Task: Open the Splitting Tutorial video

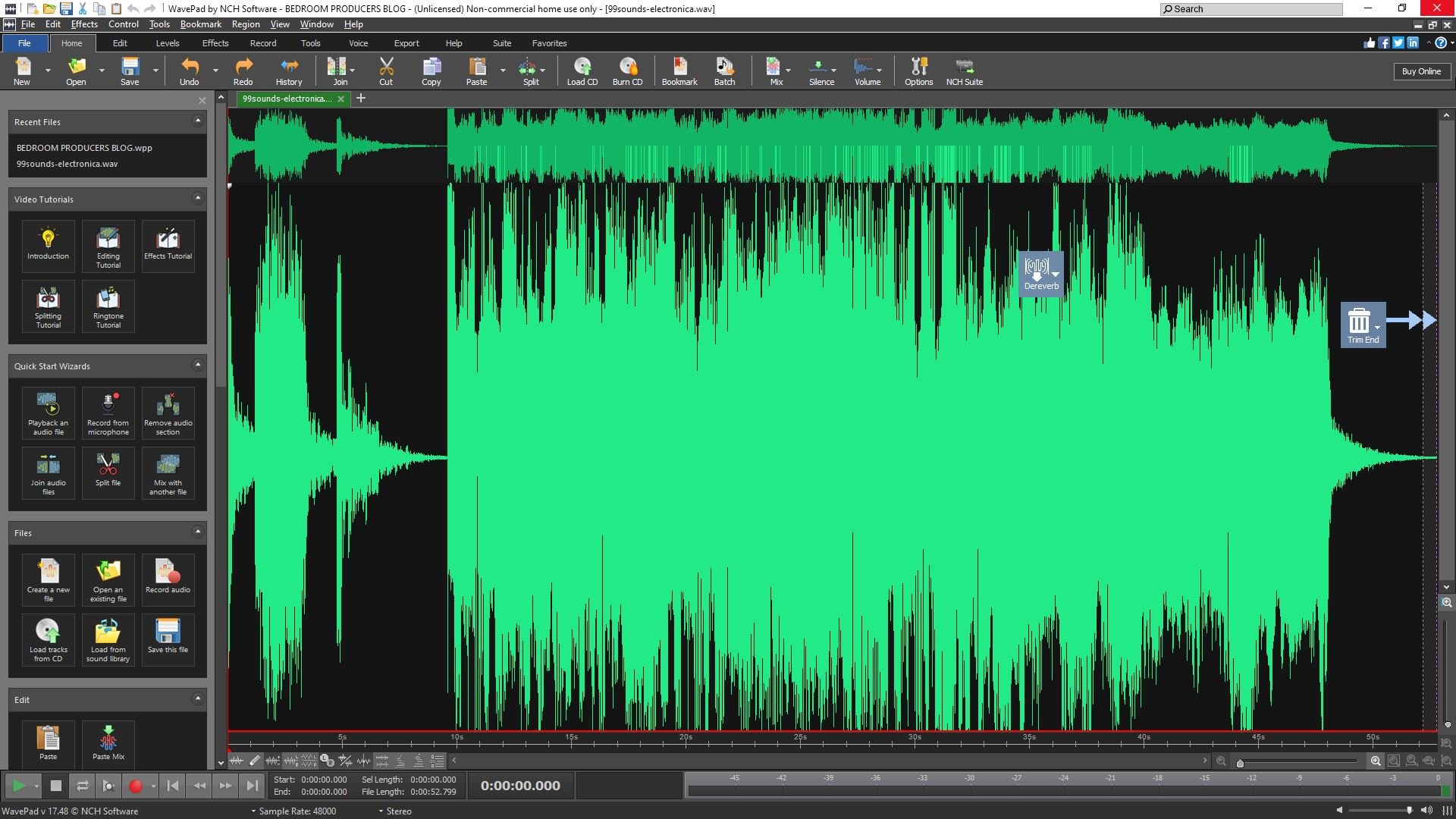Action: pos(48,306)
